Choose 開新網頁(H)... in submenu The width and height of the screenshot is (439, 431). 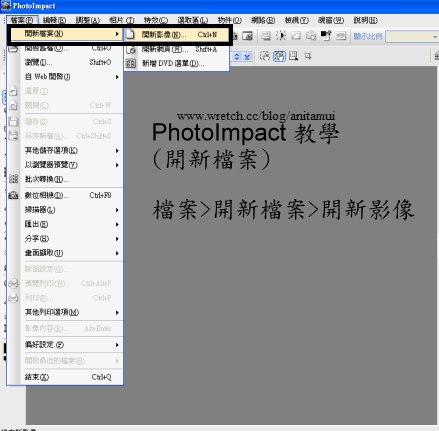[177, 49]
